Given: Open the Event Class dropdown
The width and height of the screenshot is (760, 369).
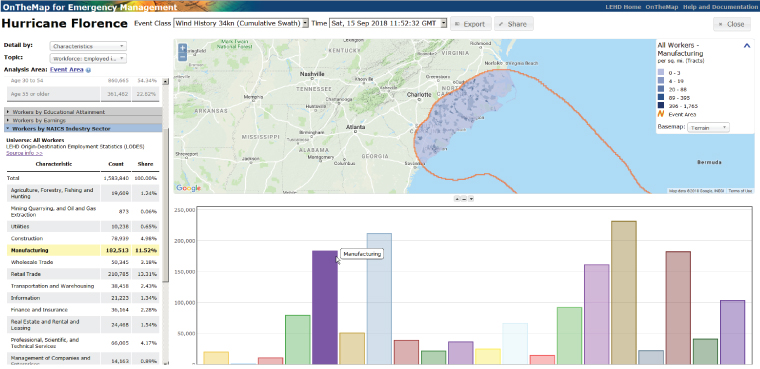Looking at the screenshot, I should click(x=241, y=23).
